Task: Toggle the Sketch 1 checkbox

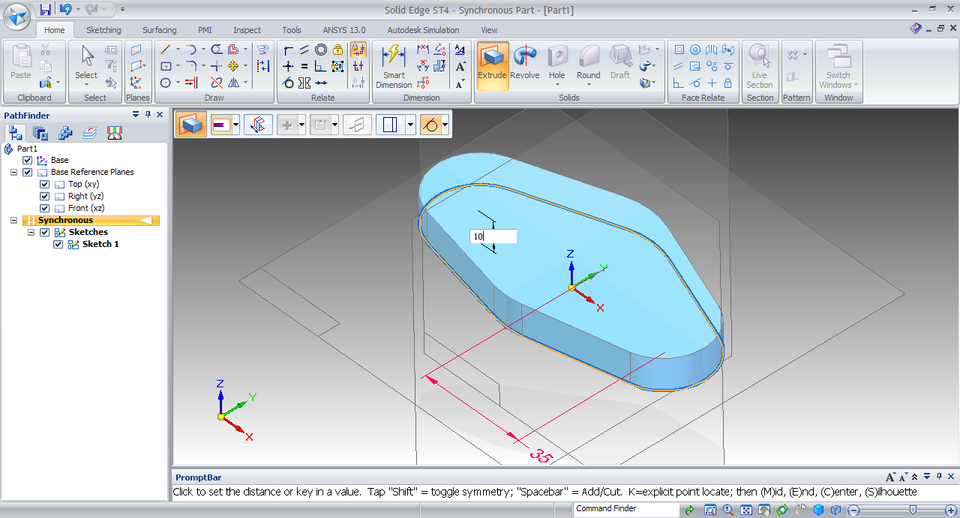Action: pyautogui.click(x=58, y=244)
